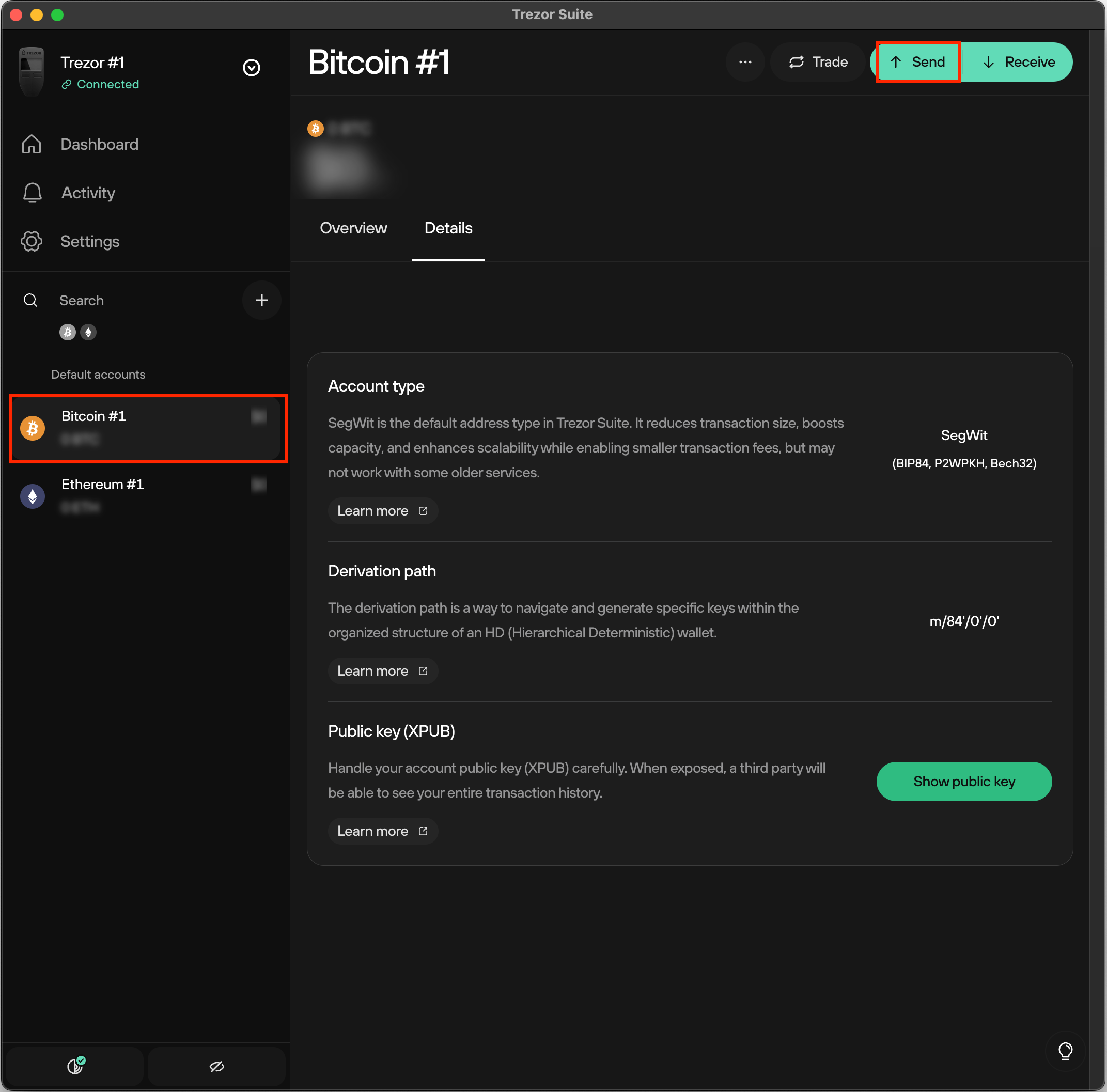Click the Settings gear icon
Viewport: 1107px width, 1092px height.
tap(31, 240)
